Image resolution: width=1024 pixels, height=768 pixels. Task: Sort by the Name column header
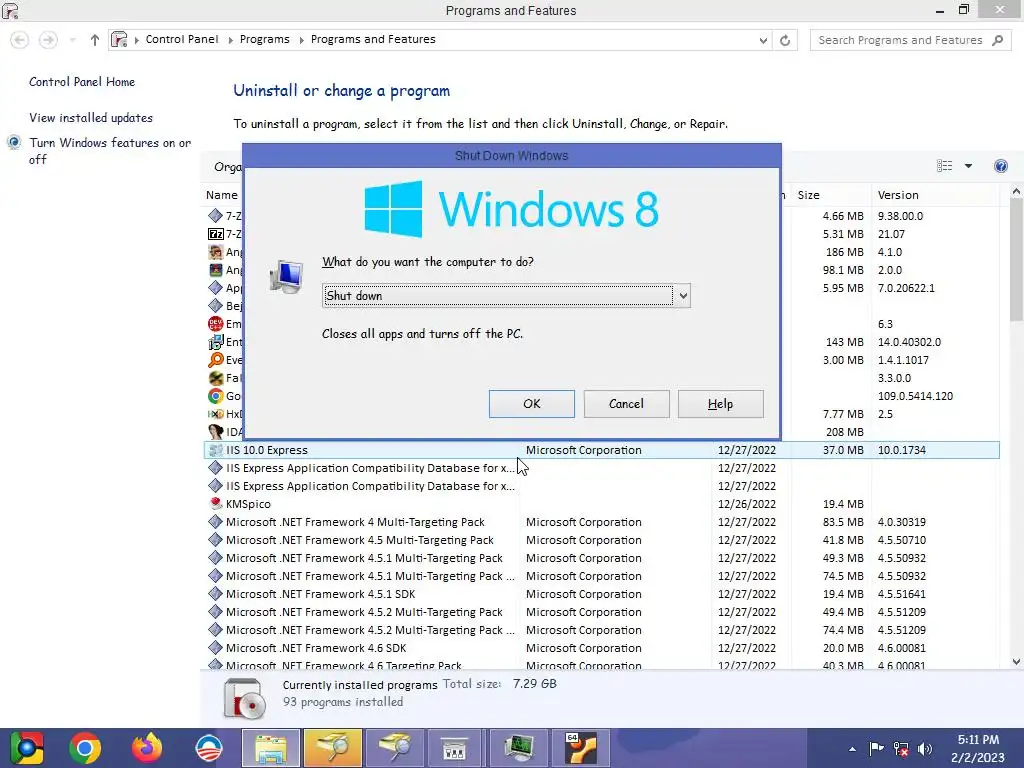(x=222, y=195)
